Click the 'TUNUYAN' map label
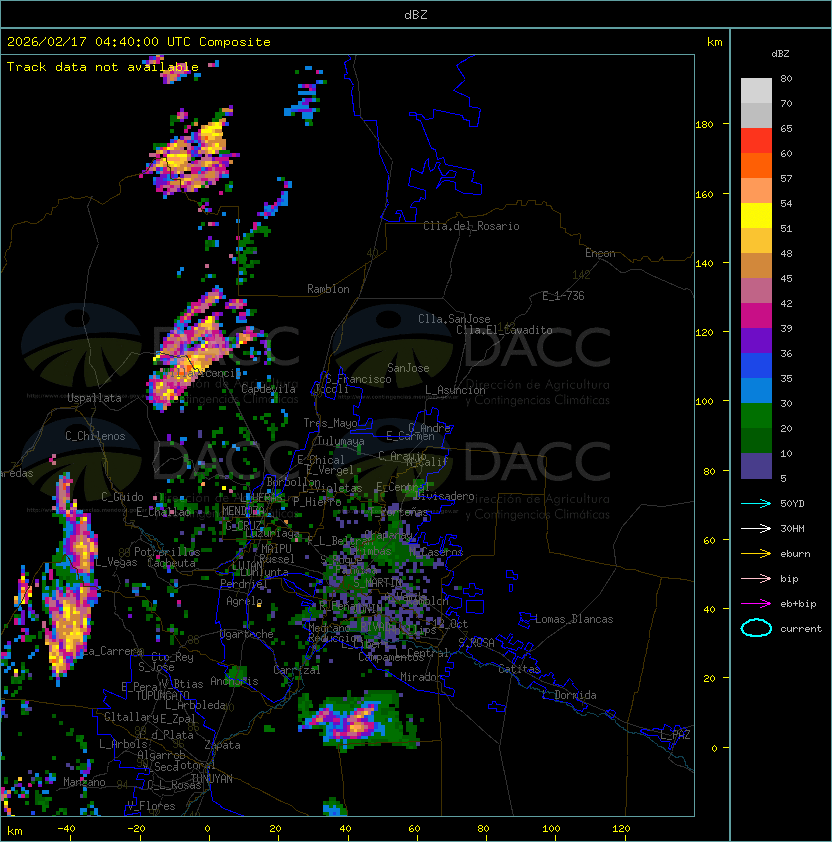This screenshot has width=832, height=842. 212,779
